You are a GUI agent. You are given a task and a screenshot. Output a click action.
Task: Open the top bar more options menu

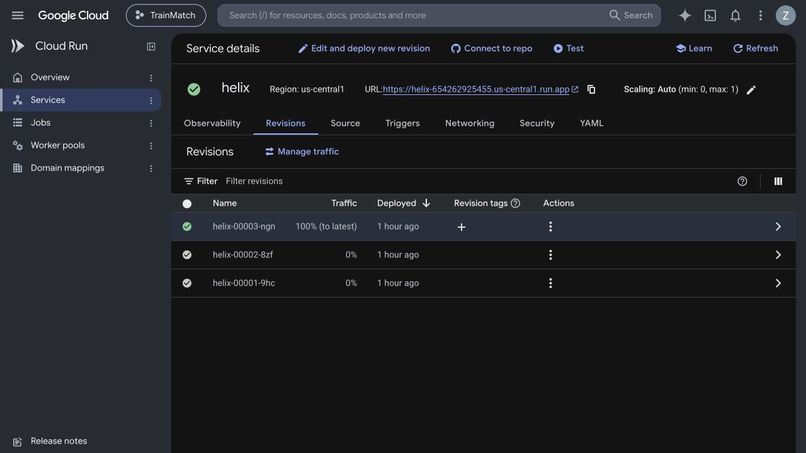point(760,15)
